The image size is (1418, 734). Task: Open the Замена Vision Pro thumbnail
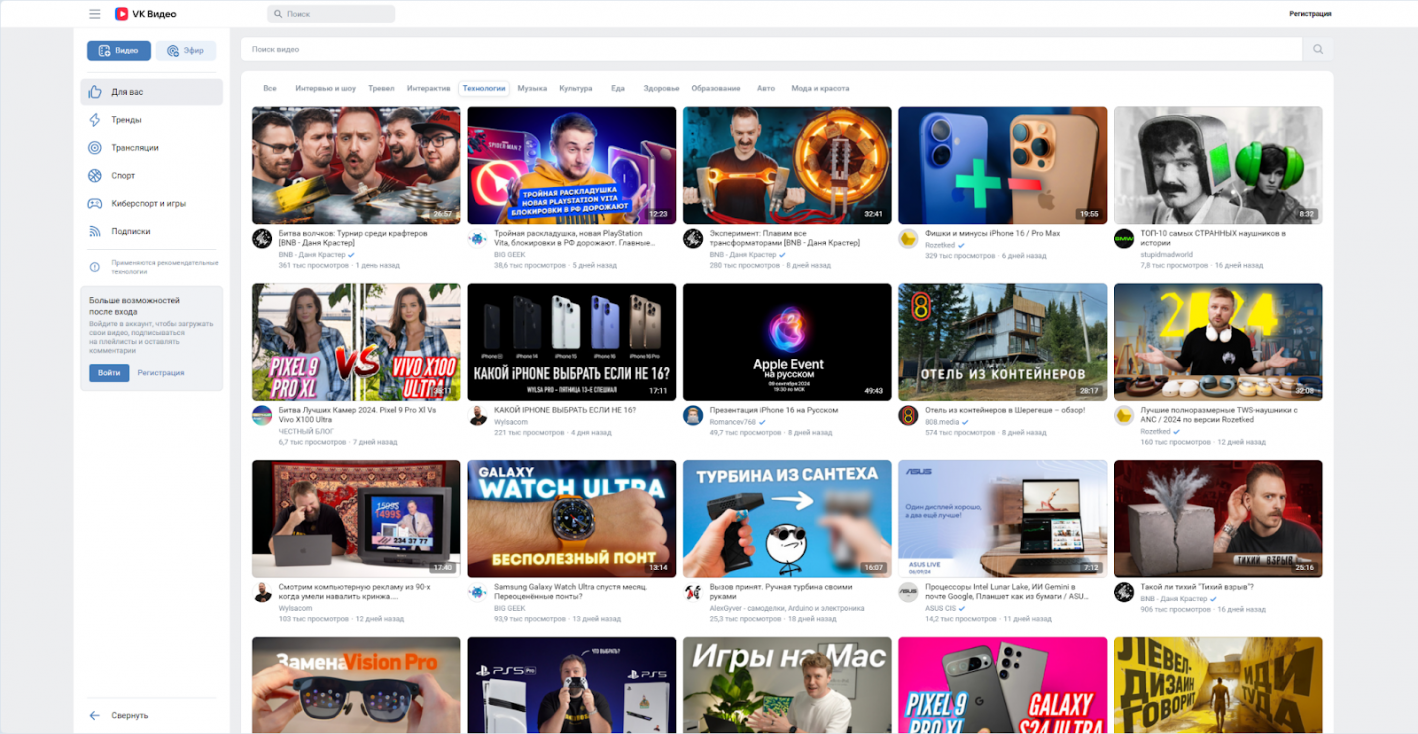(x=356, y=685)
